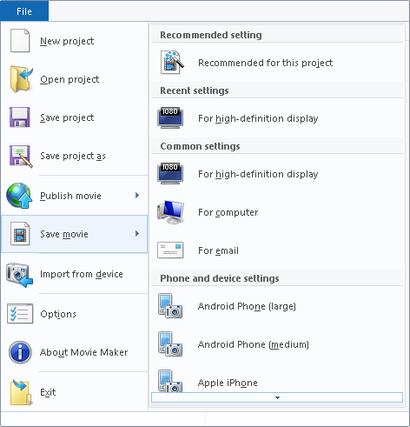Select Android Phone (large) setting

(x=277, y=306)
